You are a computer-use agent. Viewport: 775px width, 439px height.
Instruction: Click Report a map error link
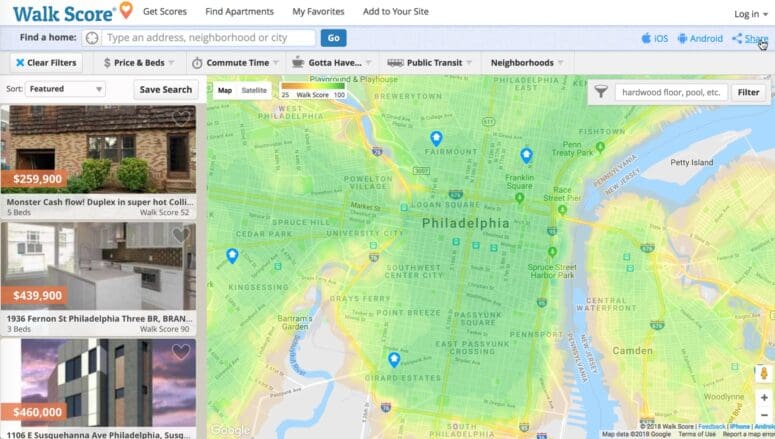click(748, 434)
